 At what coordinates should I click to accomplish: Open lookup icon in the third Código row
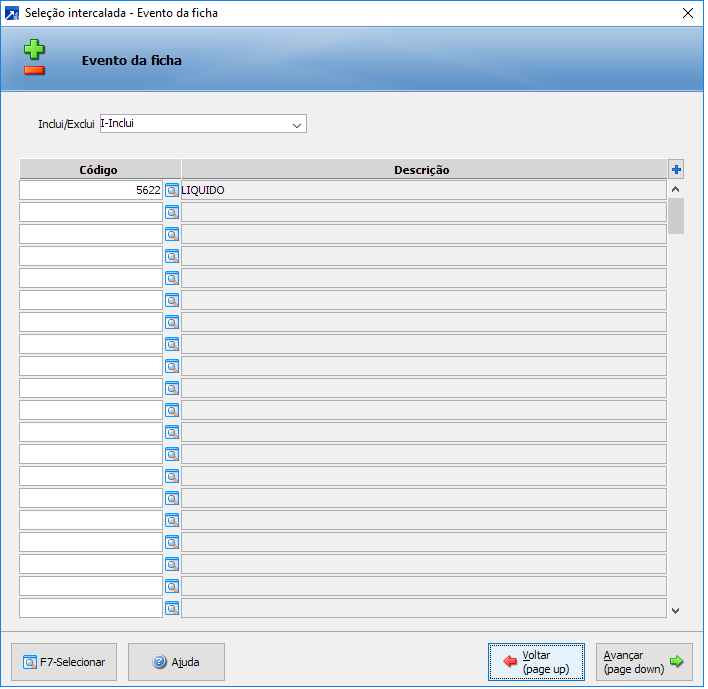click(172, 234)
